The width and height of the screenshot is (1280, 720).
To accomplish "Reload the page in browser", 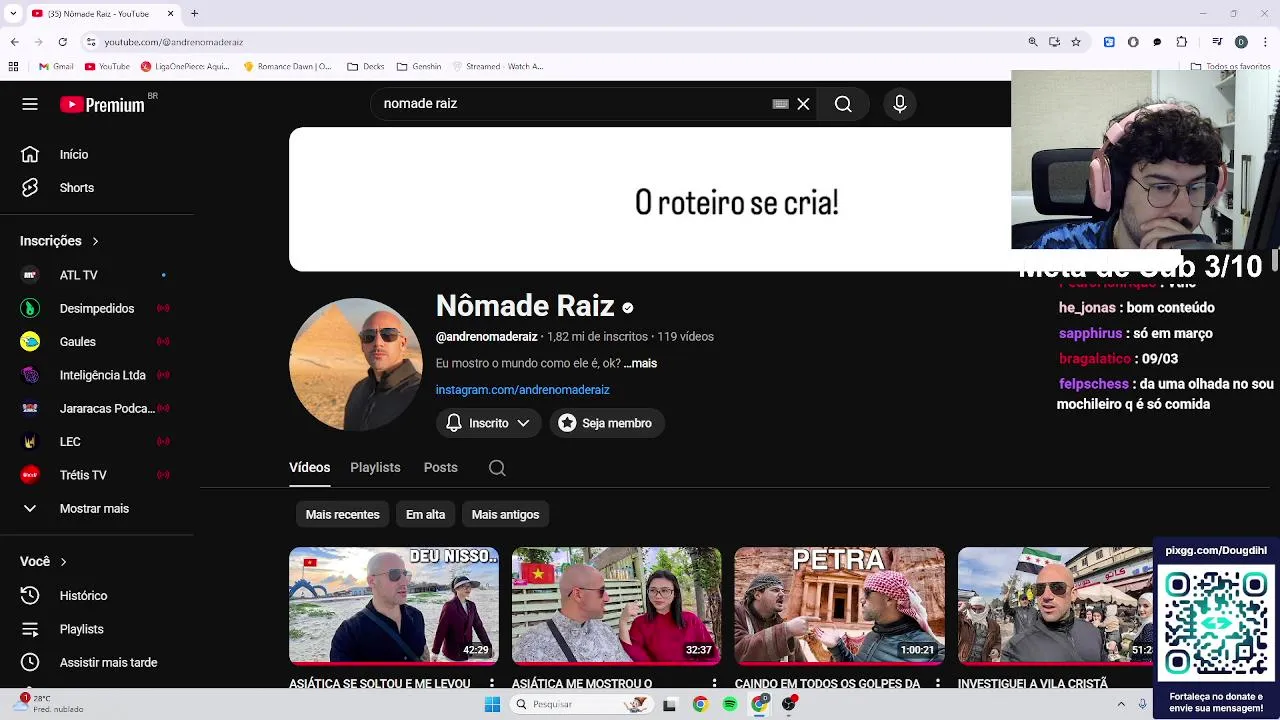I will [62, 42].
